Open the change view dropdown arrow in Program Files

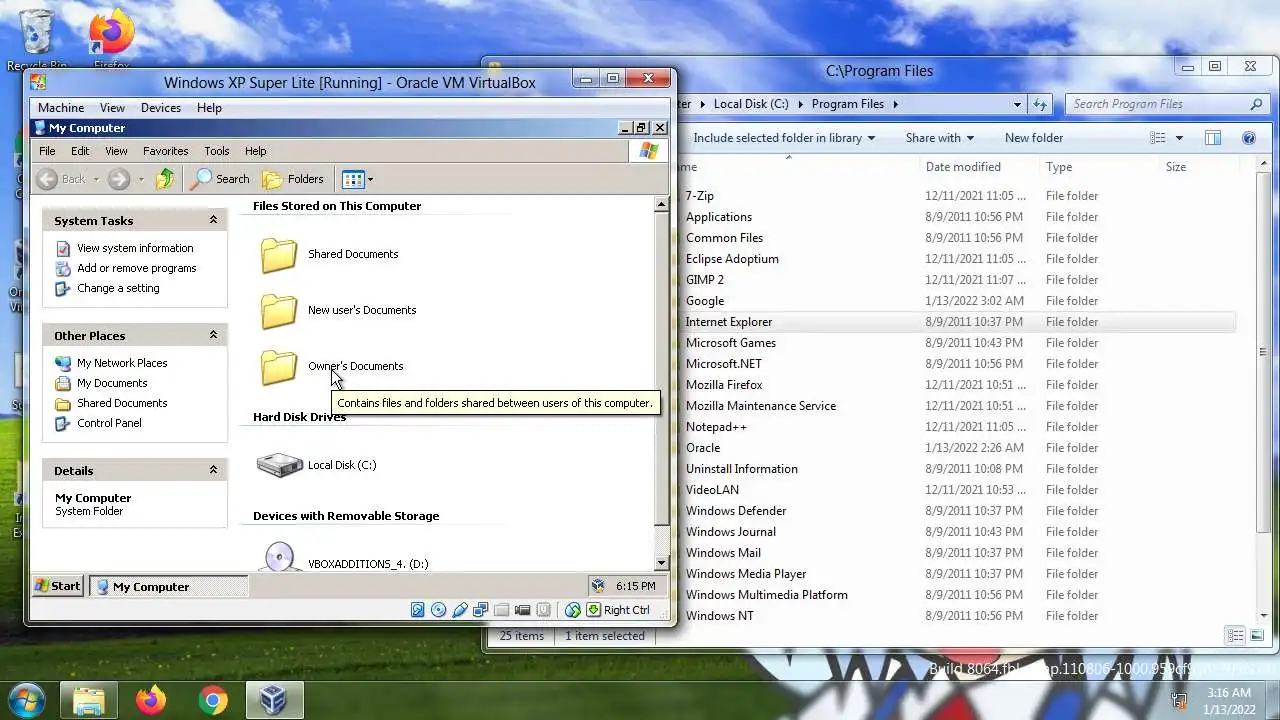[1179, 138]
